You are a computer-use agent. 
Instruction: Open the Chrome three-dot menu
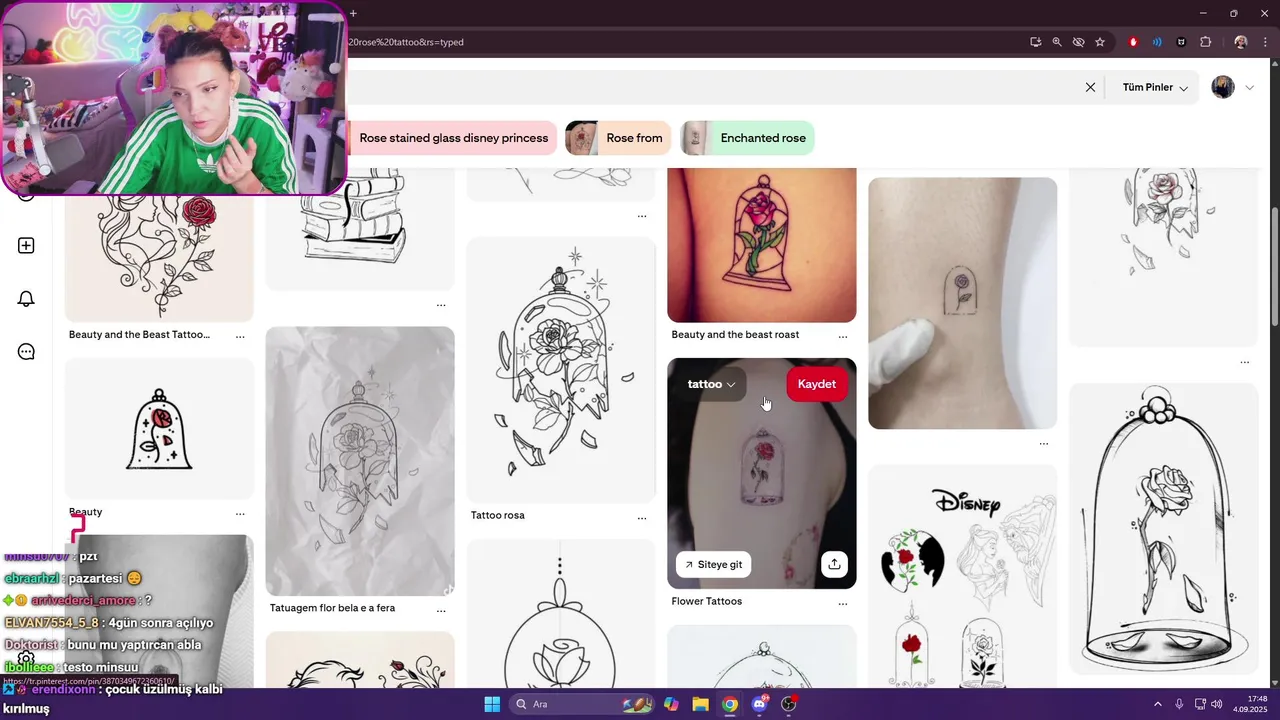[x=1265, y=42]
